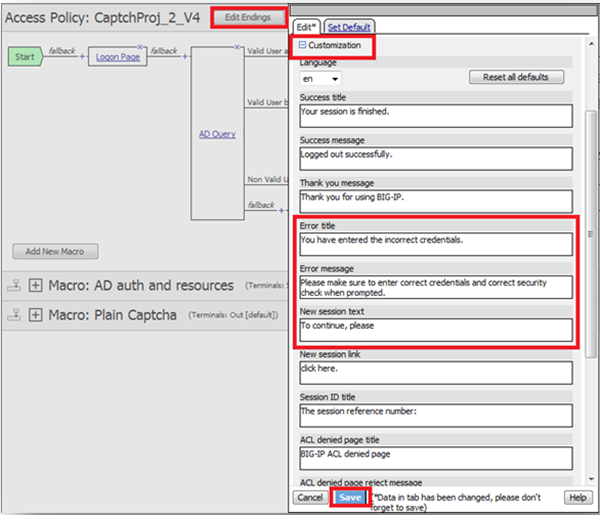Switch to the Edit tab
The height and width of the screenshot is (515, 600).
[306, 27]
